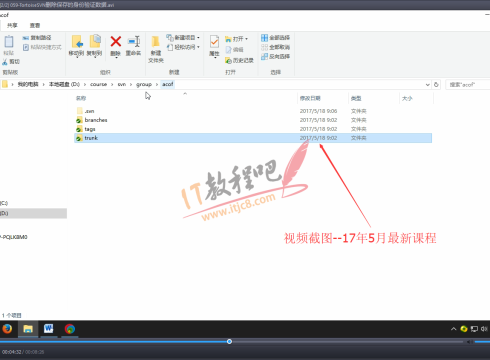
Task: Select the 'trunk' folder row
Action: (x=253, y=138)
